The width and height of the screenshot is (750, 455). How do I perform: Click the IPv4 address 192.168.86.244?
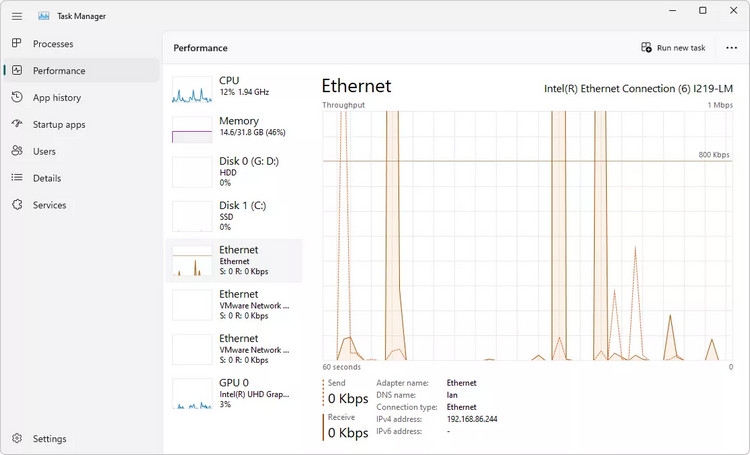tap(472, 419)
